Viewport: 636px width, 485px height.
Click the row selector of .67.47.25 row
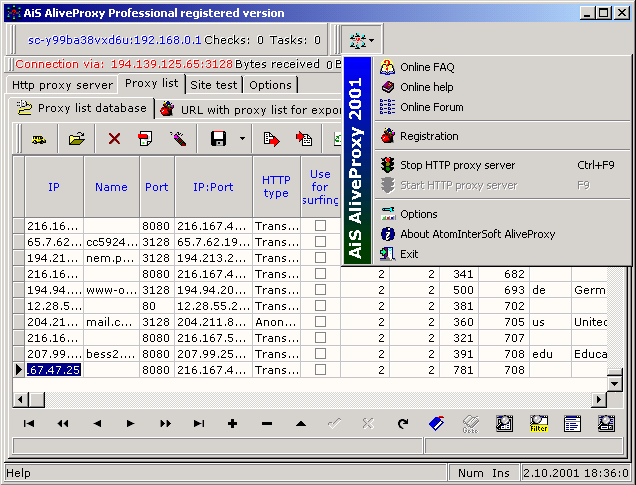19,369
